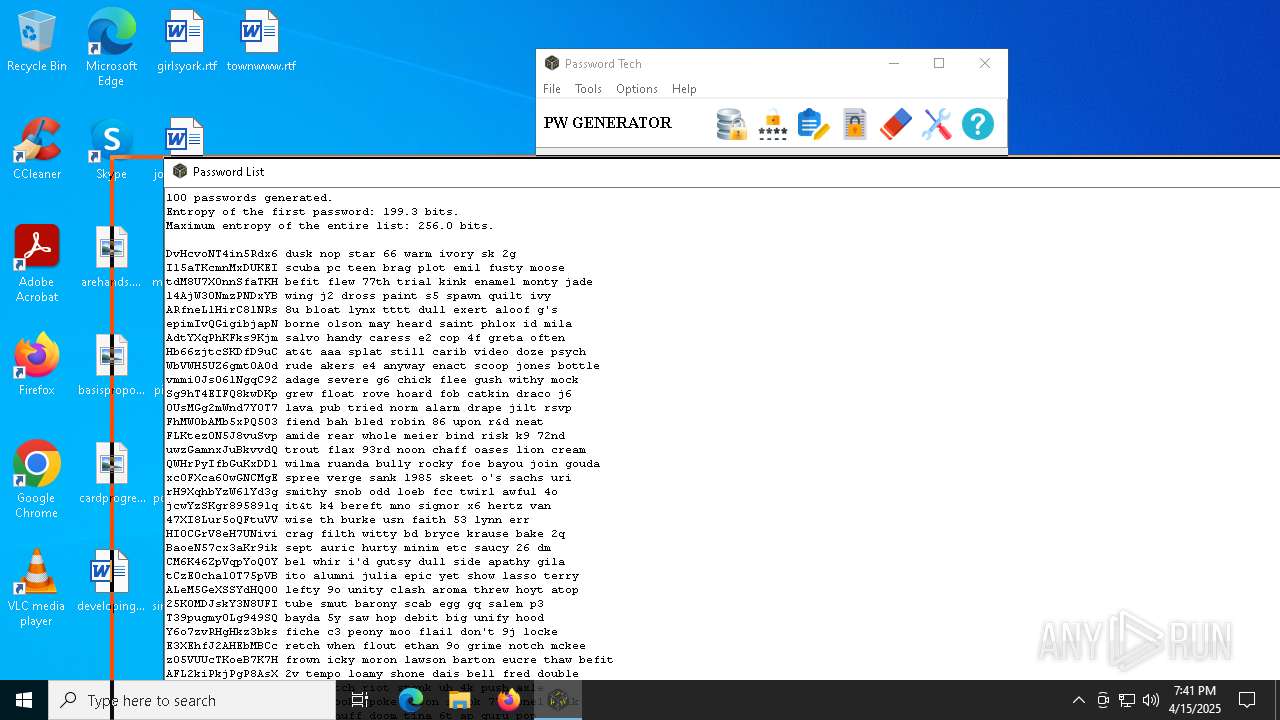Maximize the Password Tech window

tap(939, 63)
